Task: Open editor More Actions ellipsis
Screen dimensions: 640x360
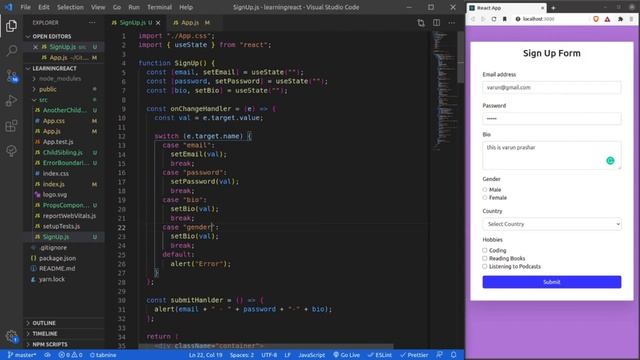Action: click(451, 23)
